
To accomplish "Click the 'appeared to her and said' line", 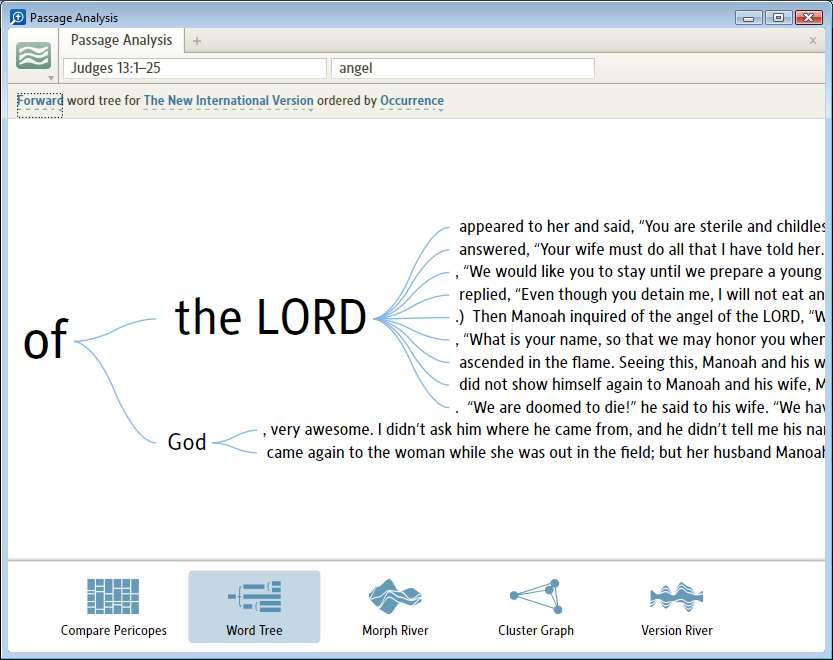I will [641, 226].
